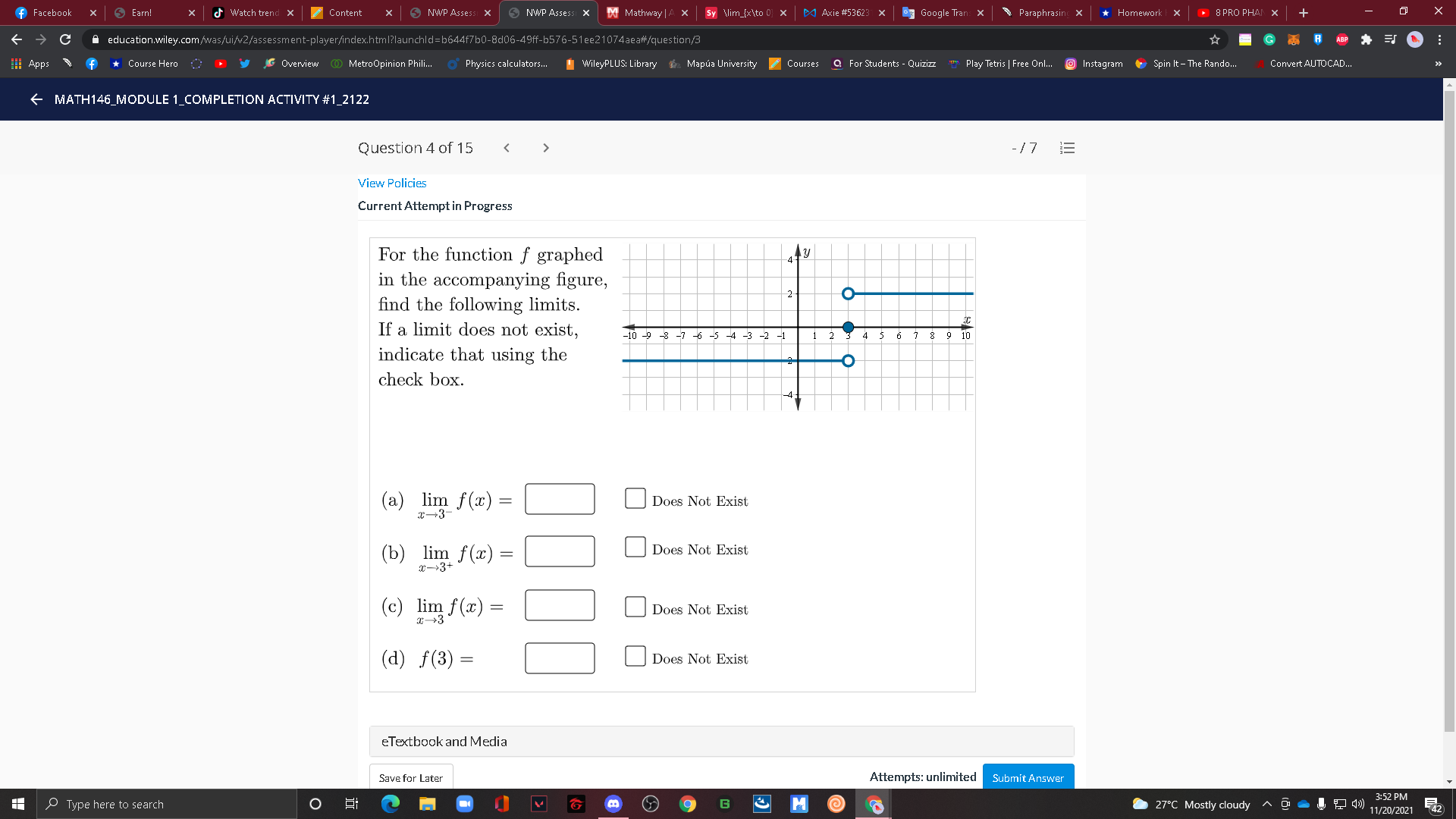Check Does Not Exist for part (b)
Screen dimensions: 1456x819
(635, 547)
